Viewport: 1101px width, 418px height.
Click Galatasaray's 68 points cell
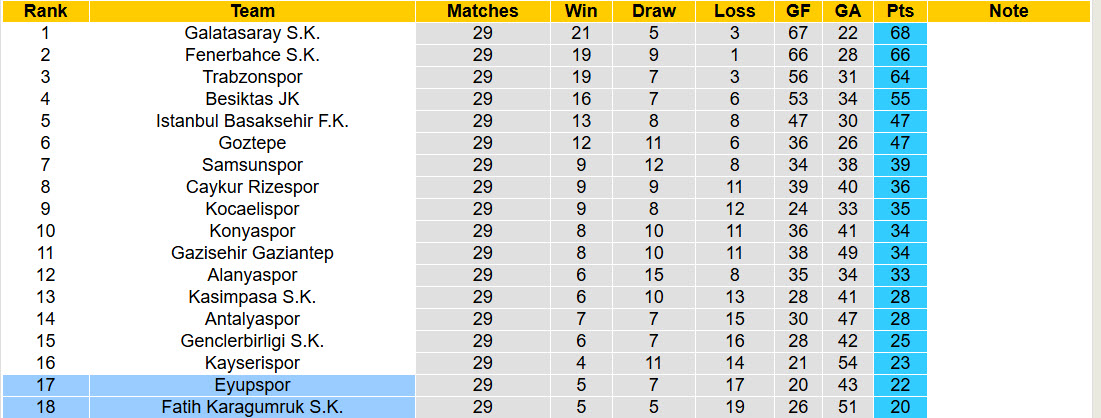[x=900, y=33]
